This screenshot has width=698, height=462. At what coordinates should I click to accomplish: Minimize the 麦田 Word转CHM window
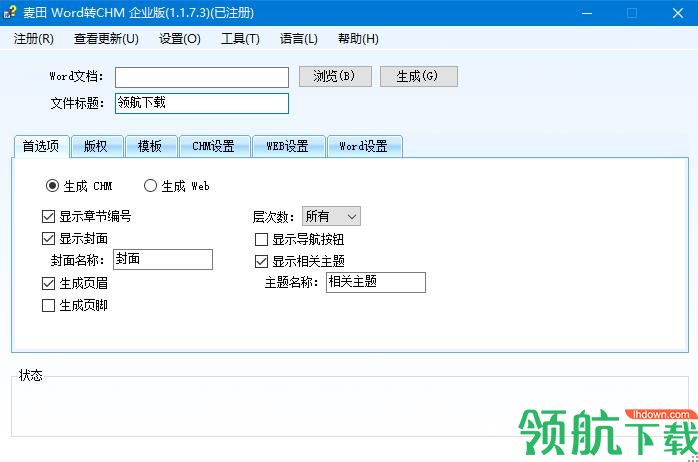coord(587,13)
